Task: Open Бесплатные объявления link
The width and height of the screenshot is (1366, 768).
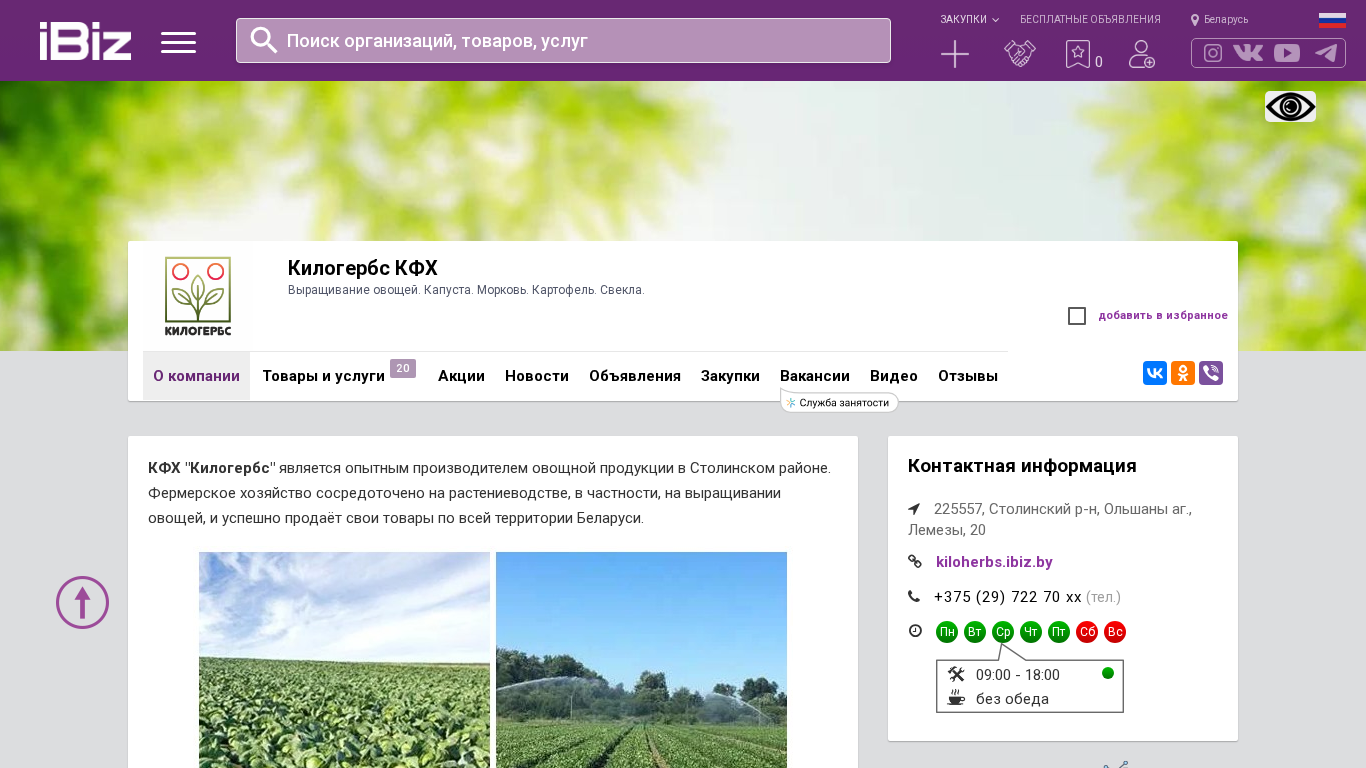Action: point(1090,19)
